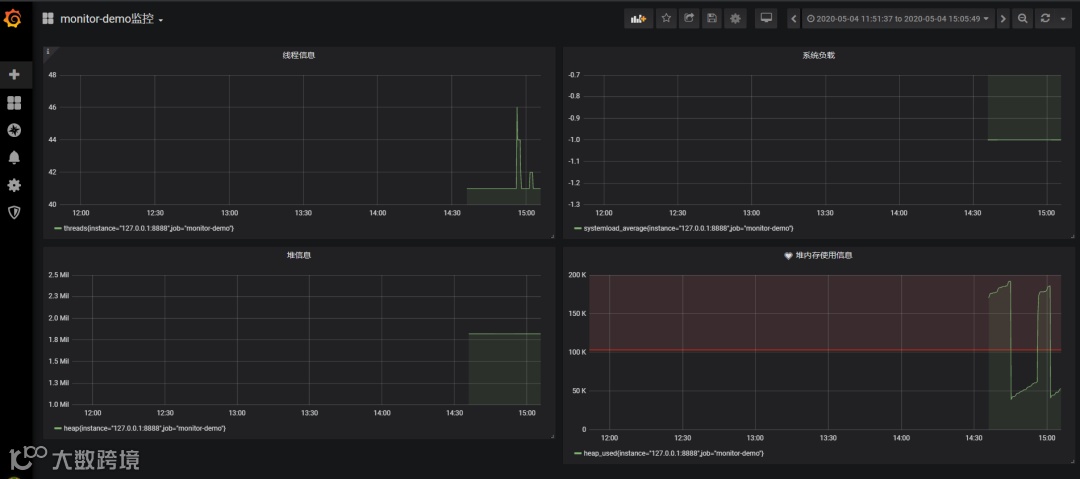The height and width of the screenshot is (479, 1080).
Task: Click the 1.0 Mil y-axis label
Action: pos(59,404)
